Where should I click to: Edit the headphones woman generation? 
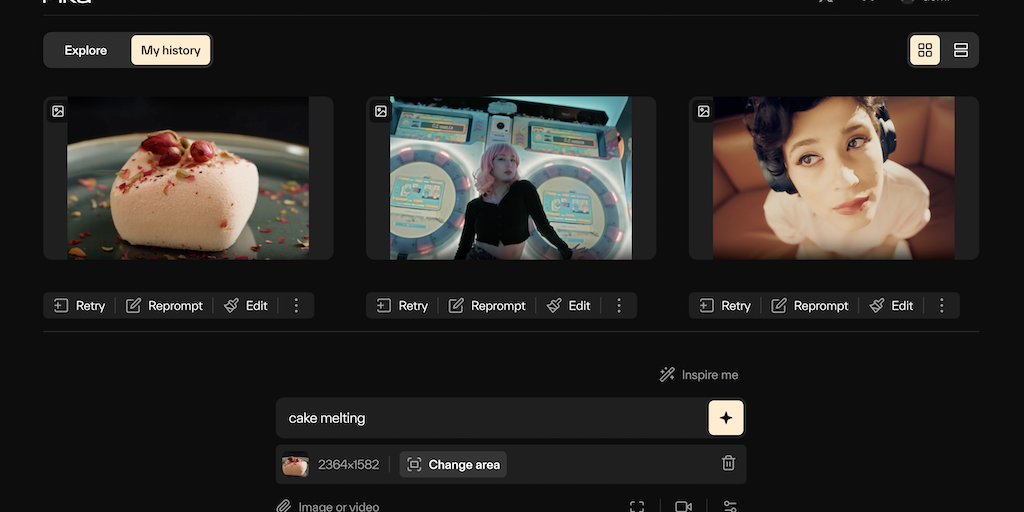point(891,306)
